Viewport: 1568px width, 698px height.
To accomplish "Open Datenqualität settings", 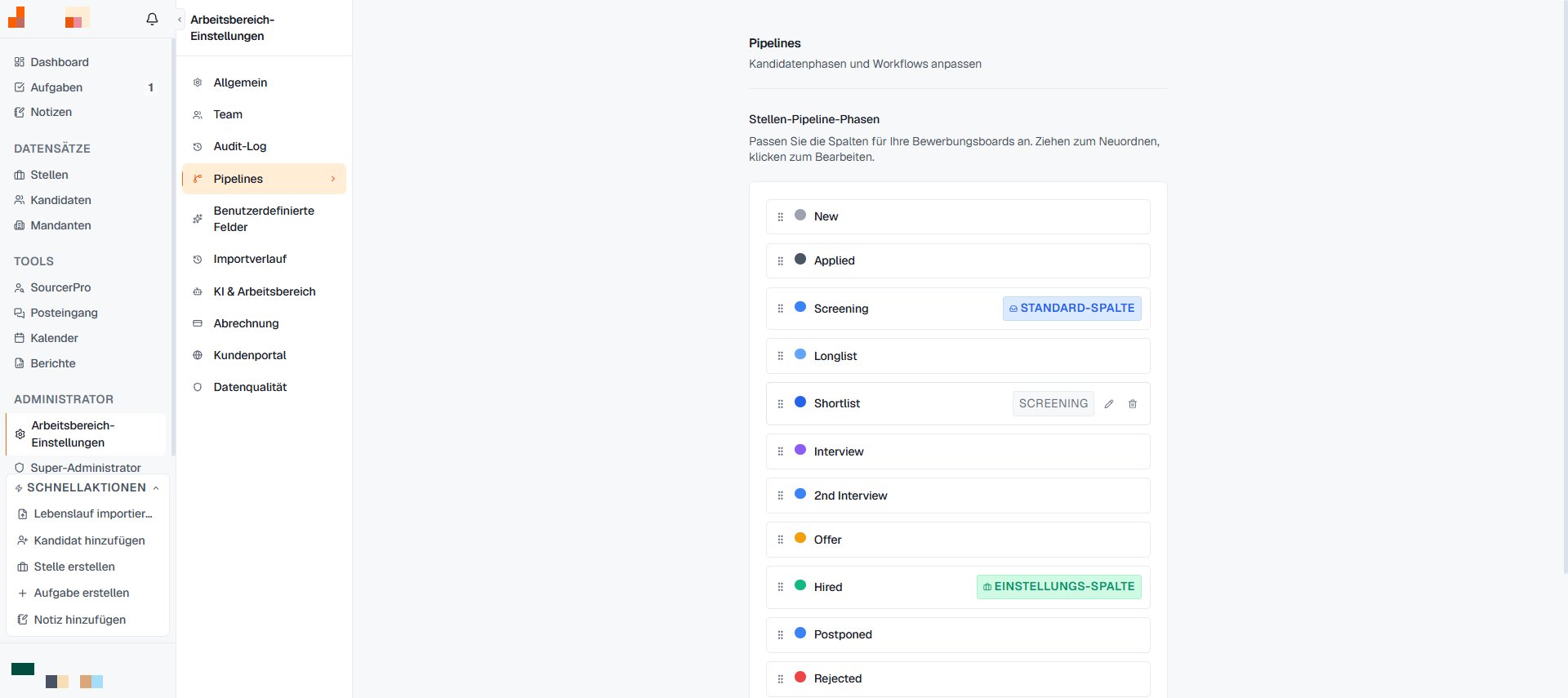I will (264, 387).
